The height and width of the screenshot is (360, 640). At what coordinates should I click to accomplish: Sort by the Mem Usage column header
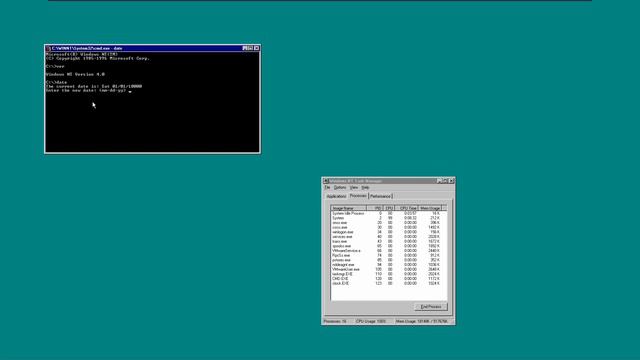click(x=430, y=208)
